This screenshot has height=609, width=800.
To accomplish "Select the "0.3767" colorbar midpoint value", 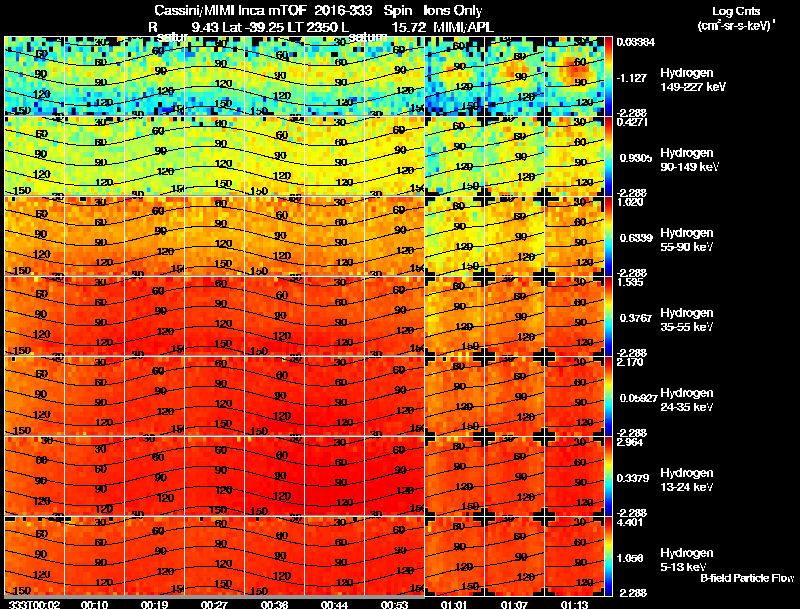I will [x=634, y=318].
